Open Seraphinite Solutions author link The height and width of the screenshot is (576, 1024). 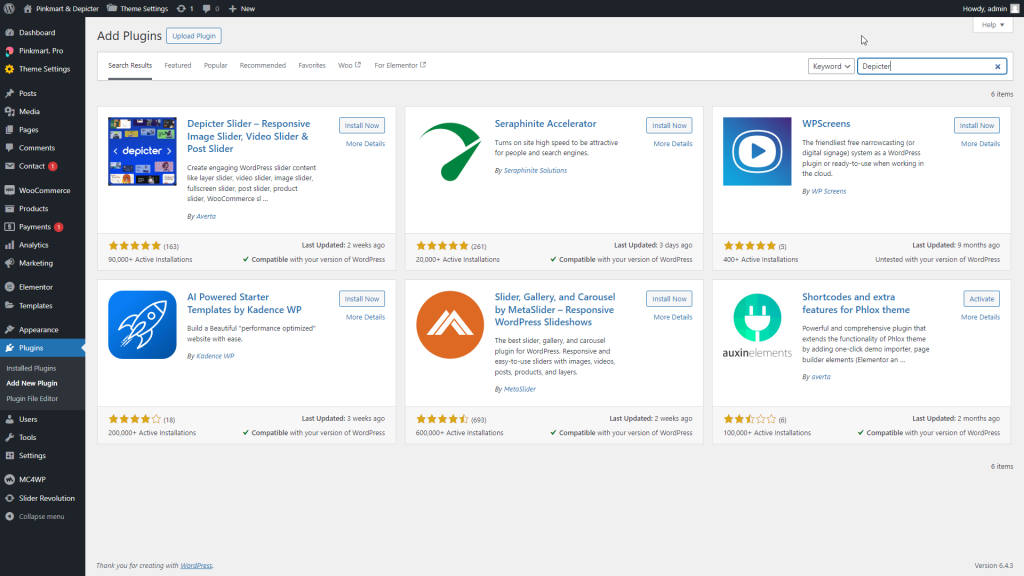coord(535,170)
